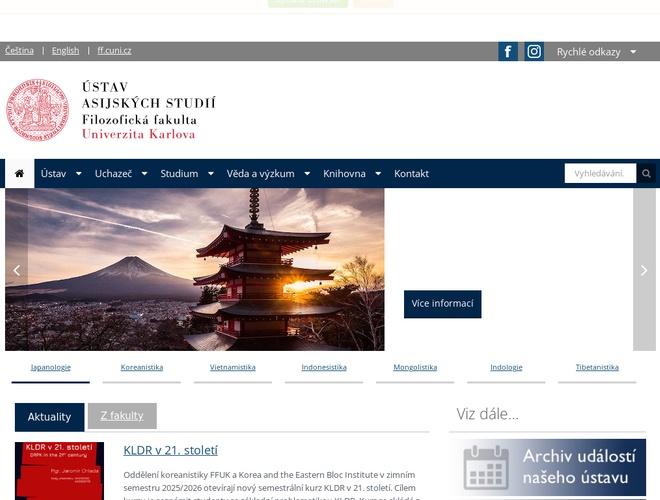Show previous slide with left arrow
660x500 pixels.
tap(16, 270)
